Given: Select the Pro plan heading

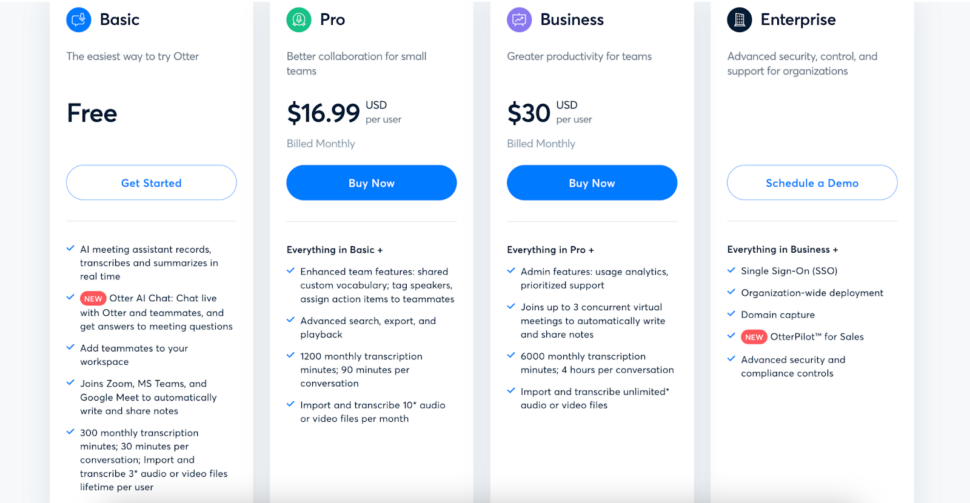Looking at the screenshot, I should click(332, 20).
